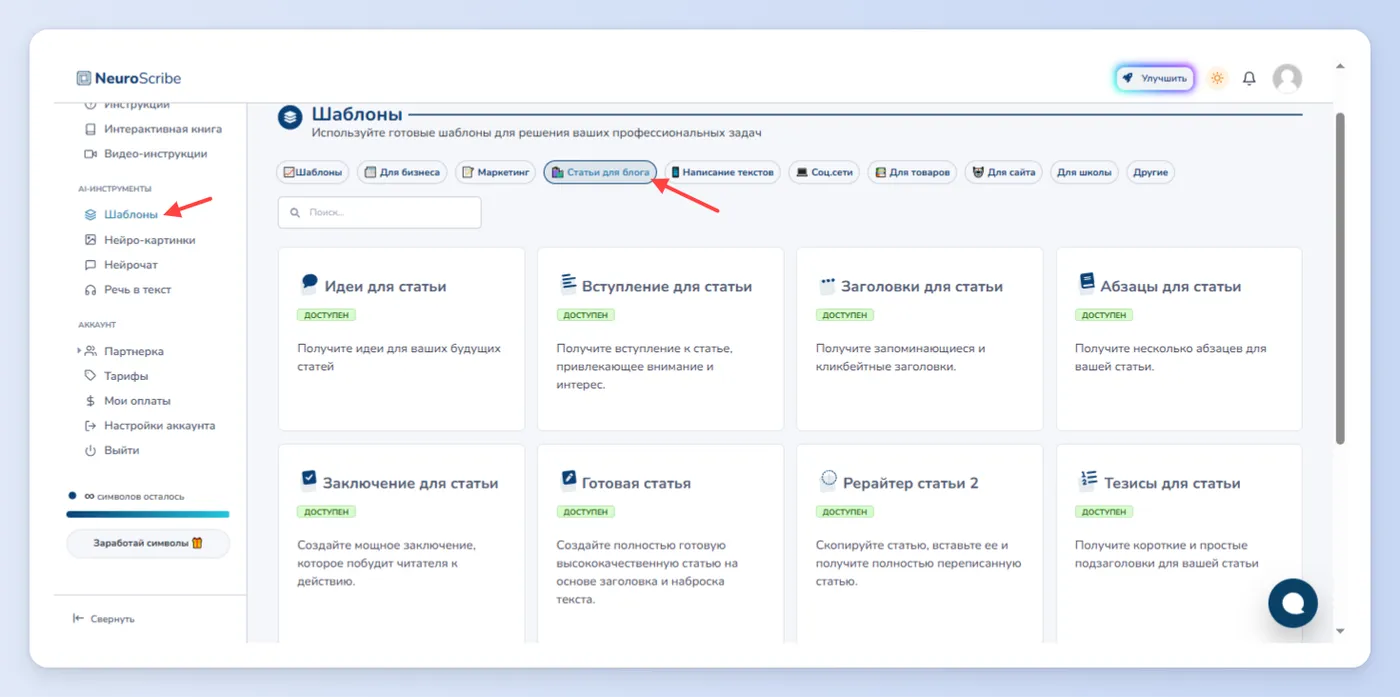Toggle the sun theme switch
The height and width of the screenshot is (697, 1400).
tap(1217, 78)
